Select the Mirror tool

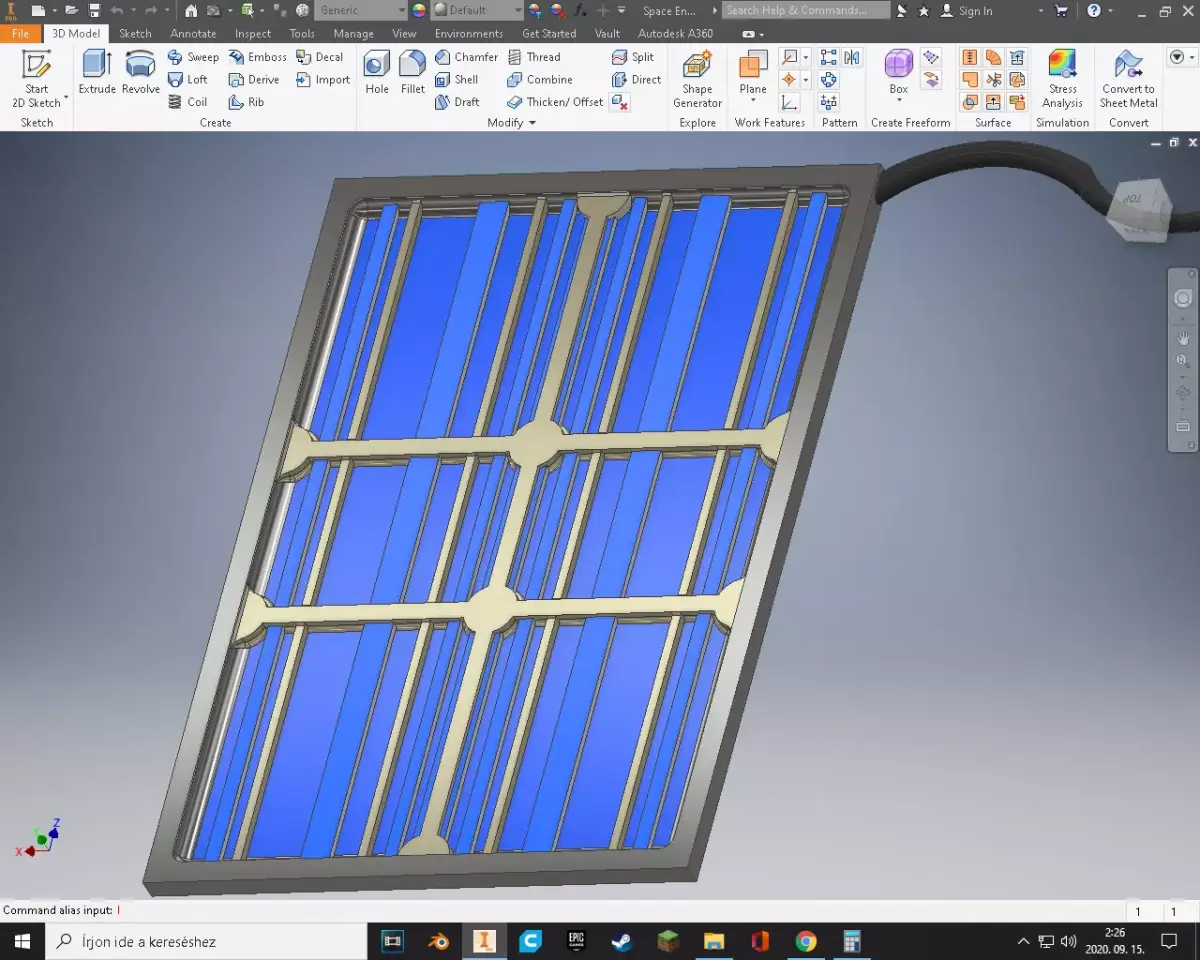click(x=851, y=57)
